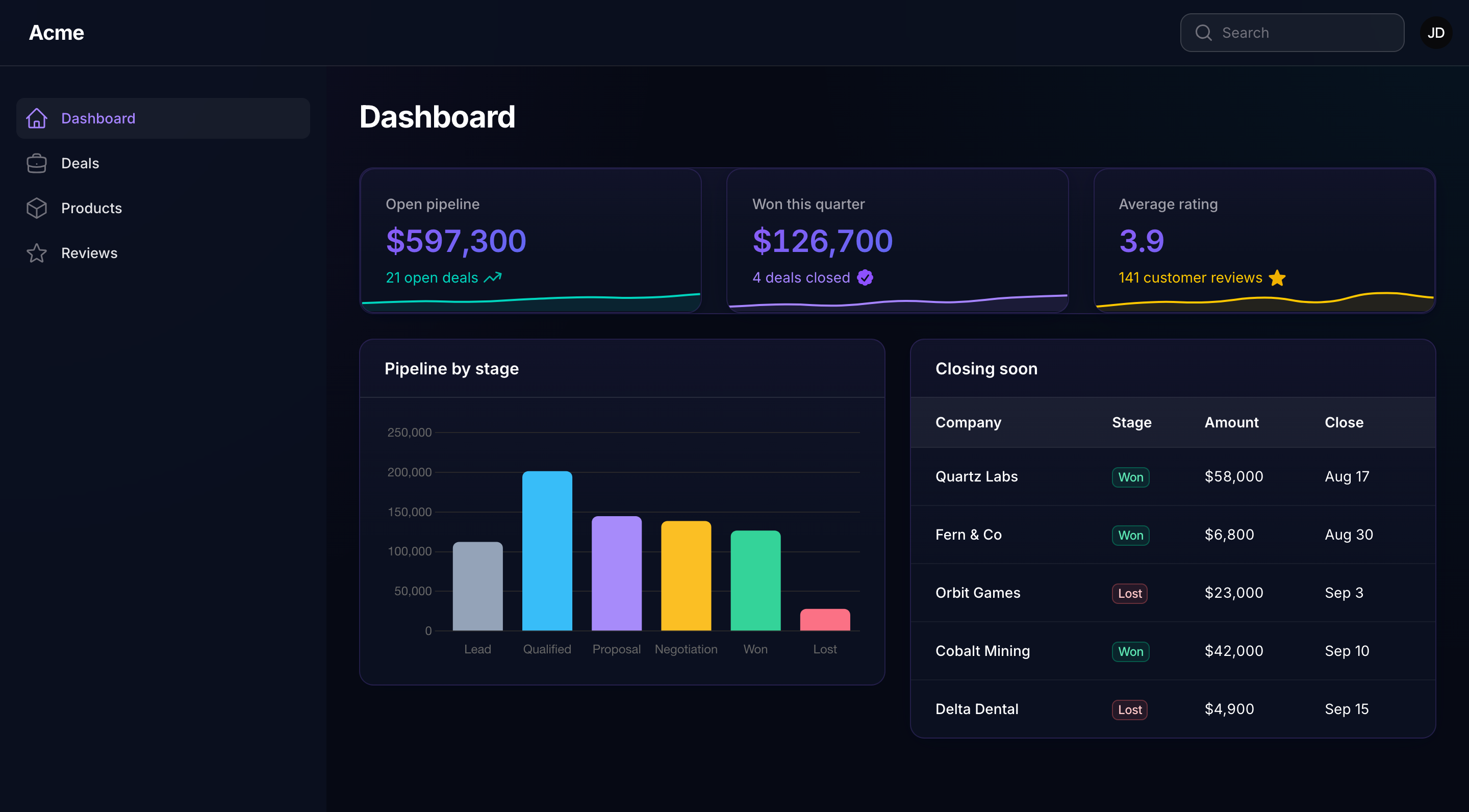Click the green Won bar in chart

755,580
